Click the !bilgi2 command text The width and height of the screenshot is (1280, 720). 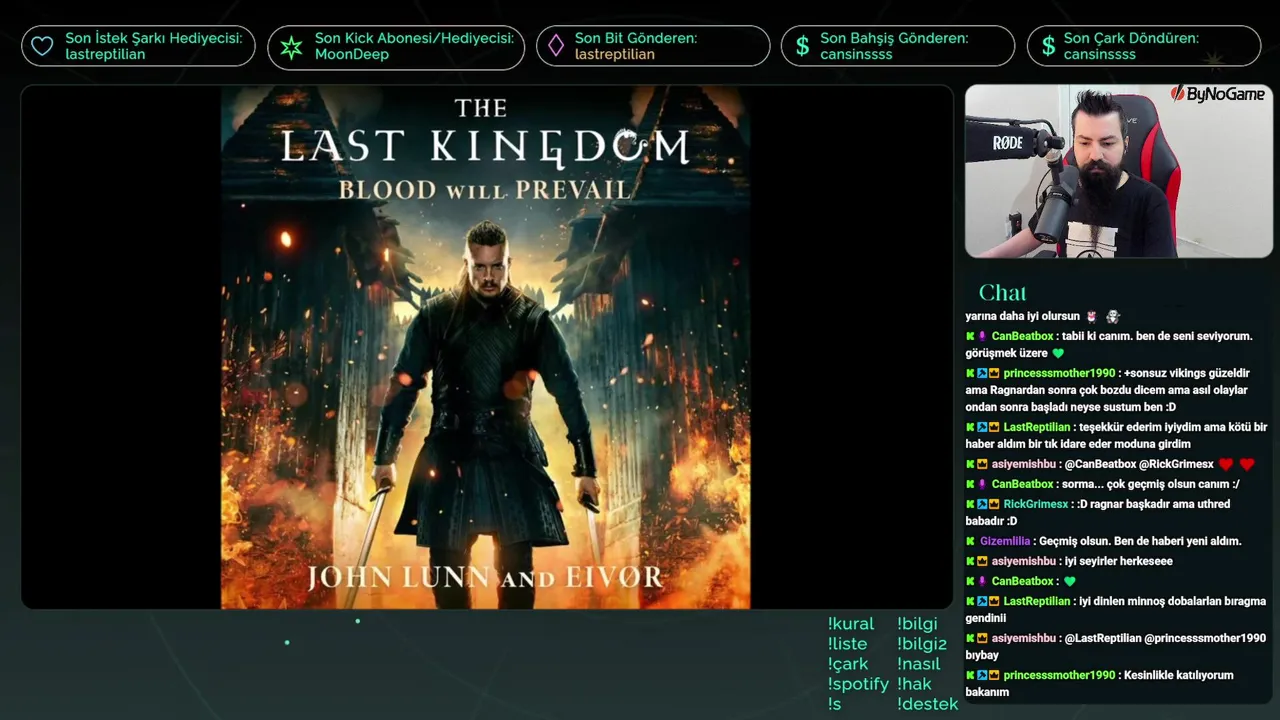pos(922,644)
